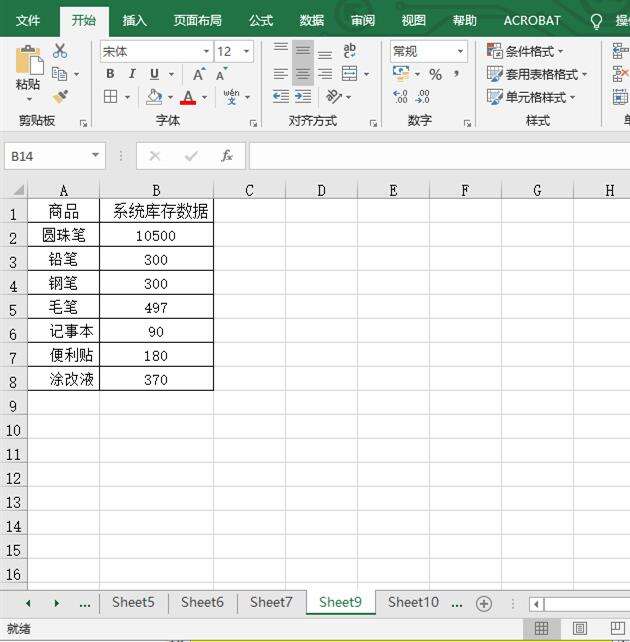630x642 pixels.
Task: Click the Paste clipboard icon
Action: [29, 60]
